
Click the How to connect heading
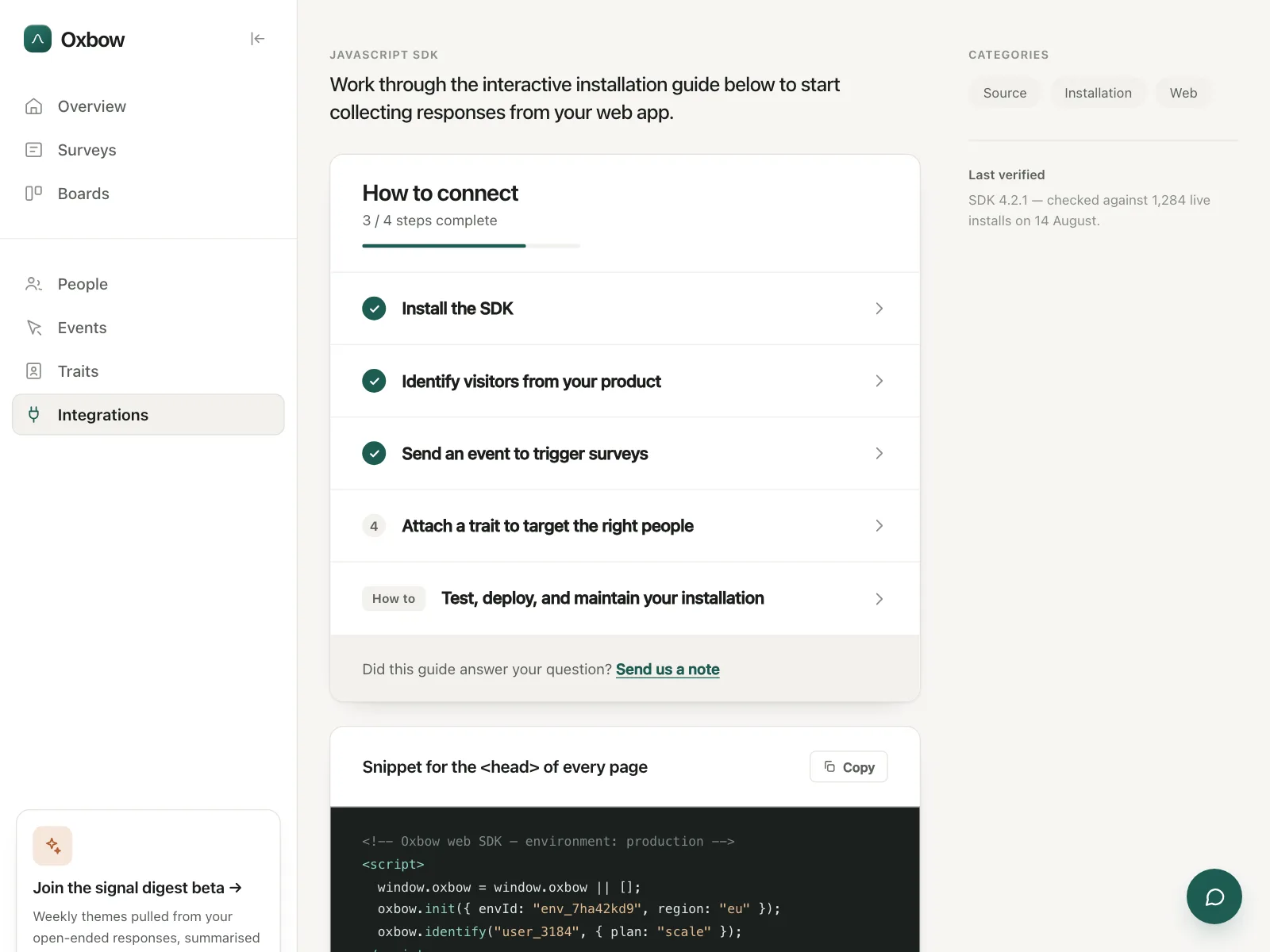point(440,193)
